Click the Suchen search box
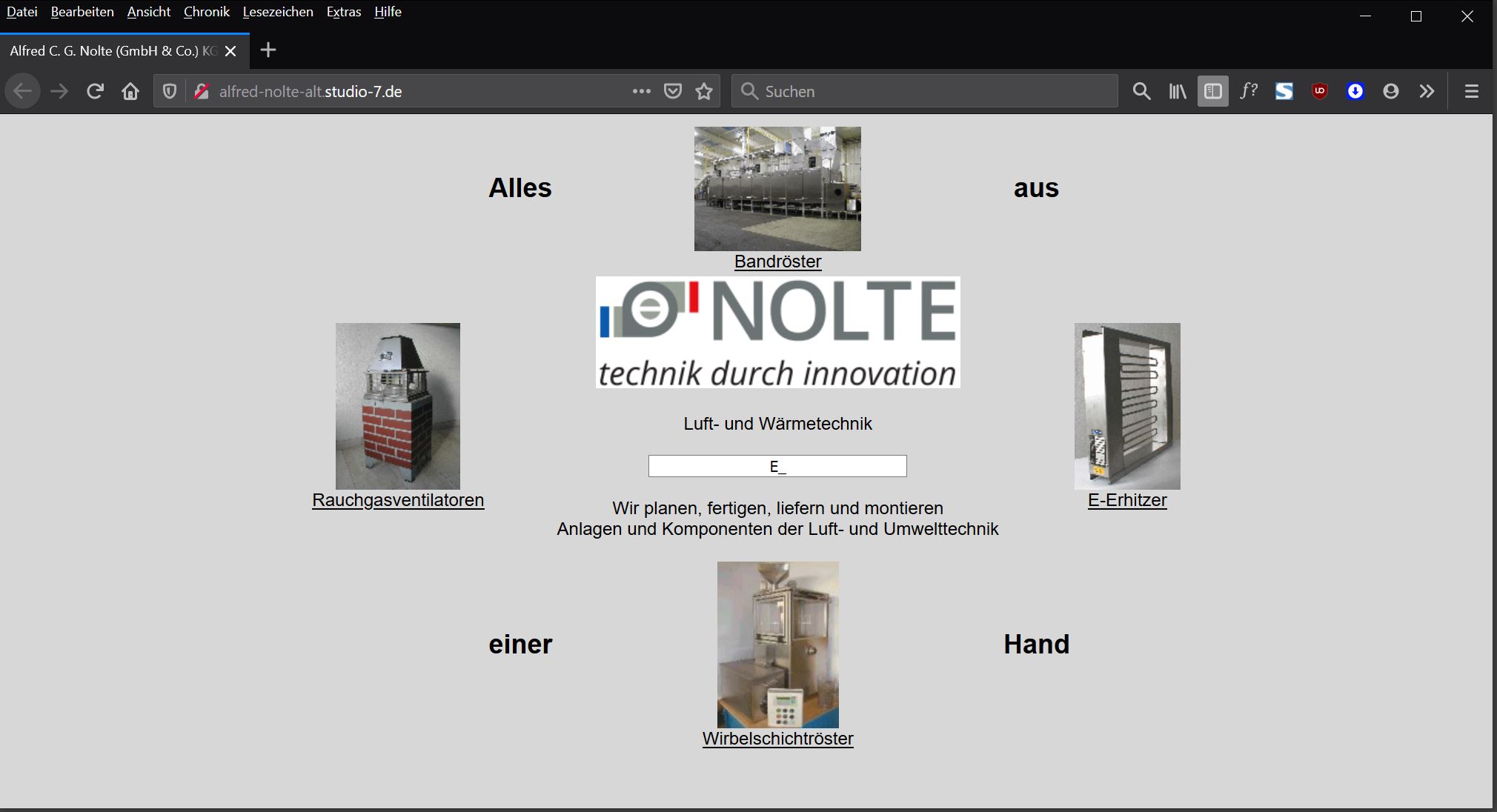The height and width of the screenshot is (812, 1497). (x=924, y=91)
